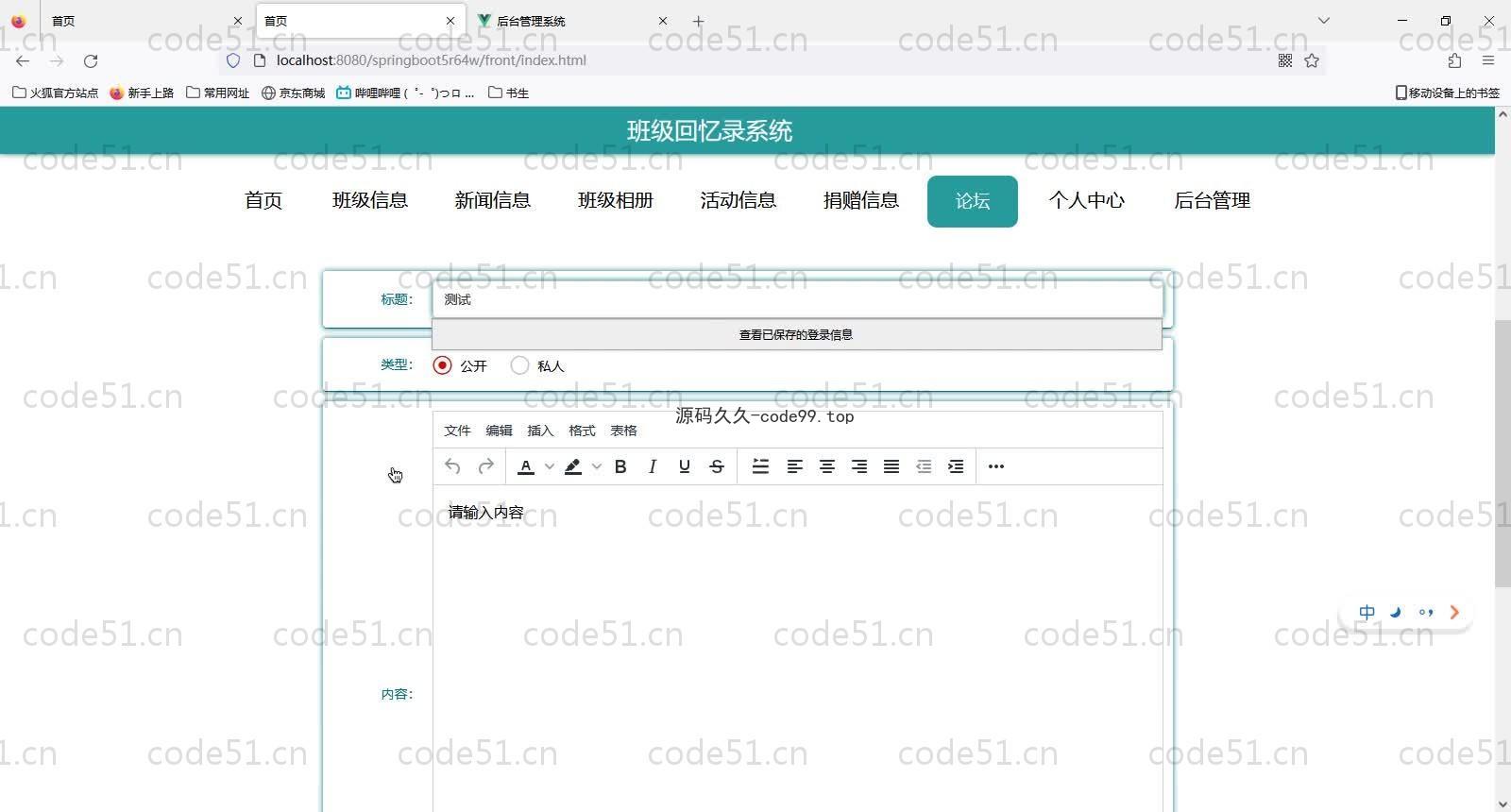List all tabs dropdown arrow
This screenshot has height=812, width=1511.
pyautogui.click(x=1324, y=21)
